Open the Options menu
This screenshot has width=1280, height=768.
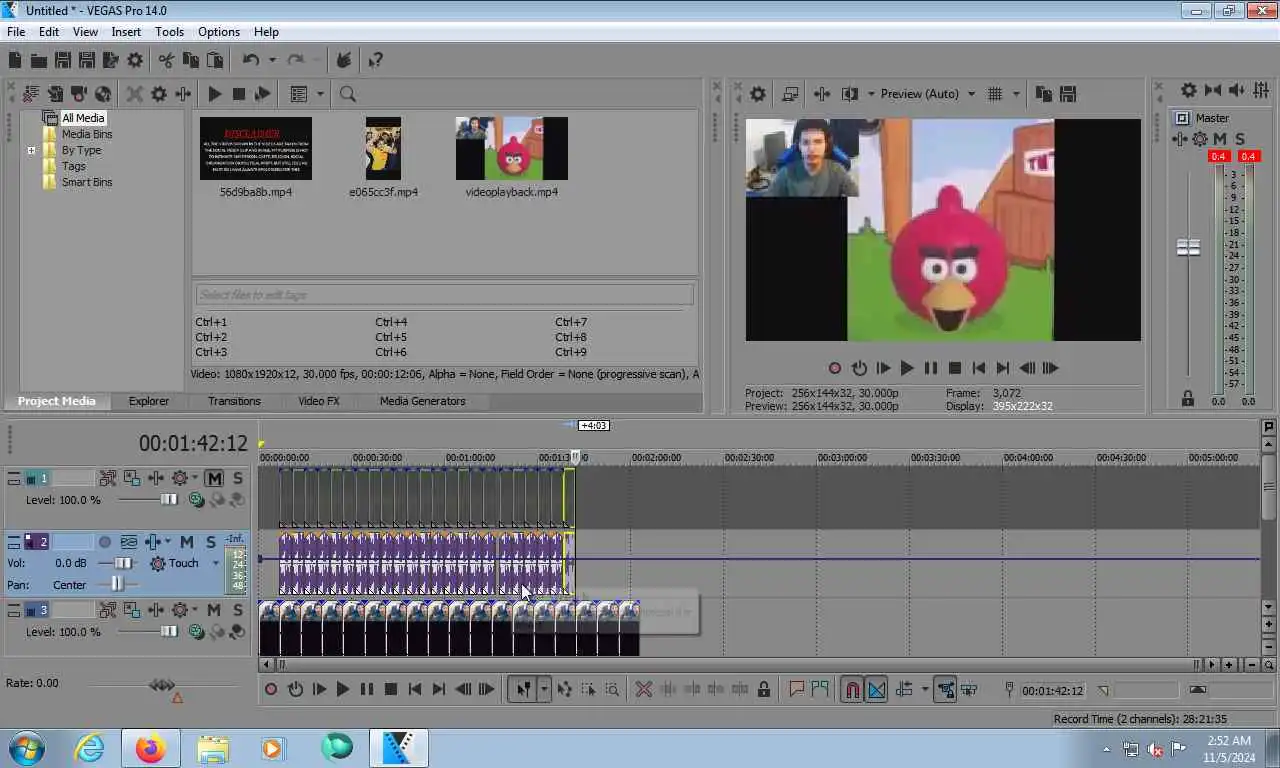coord(219,32)
